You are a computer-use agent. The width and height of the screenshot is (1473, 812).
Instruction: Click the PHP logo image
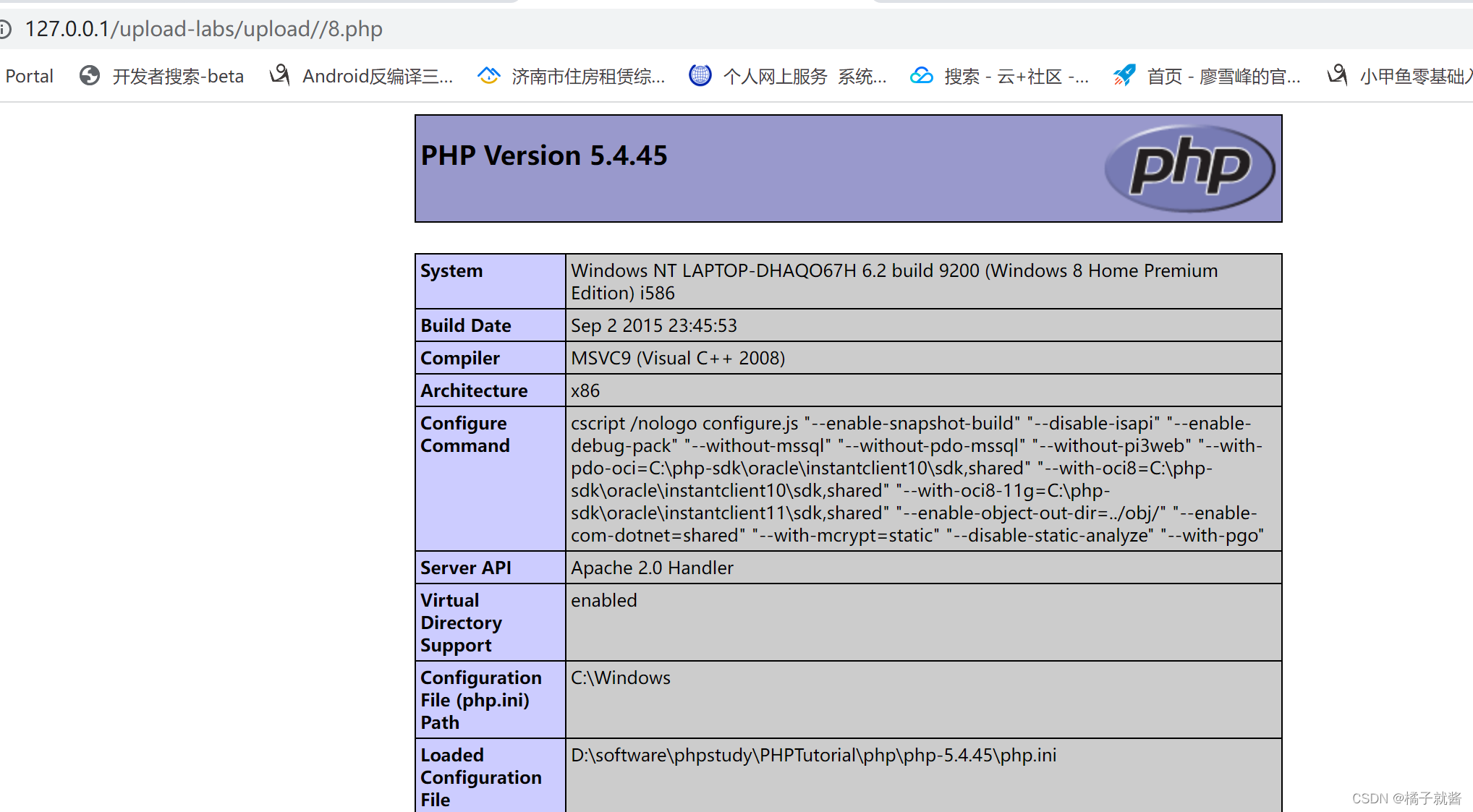(1189, 168)
